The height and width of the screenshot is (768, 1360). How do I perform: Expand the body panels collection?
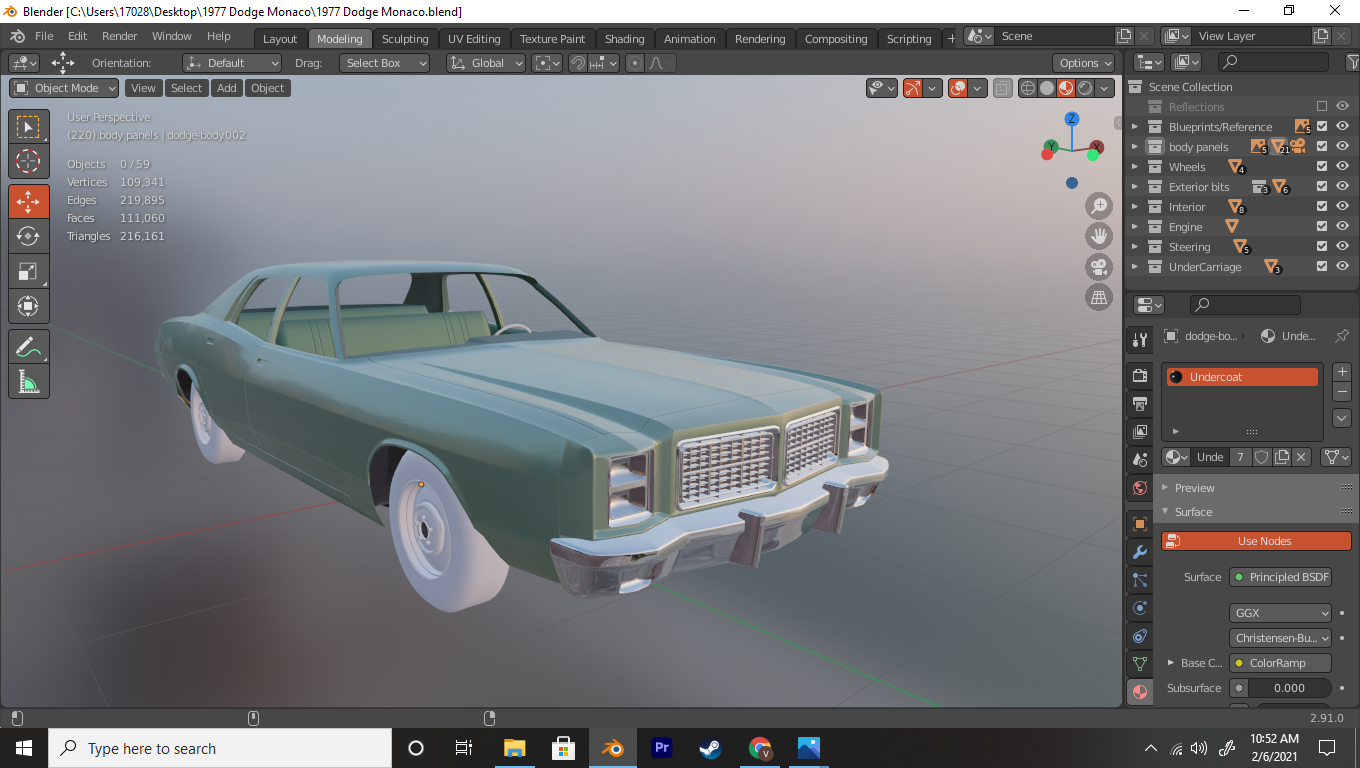click(1135, 147)
